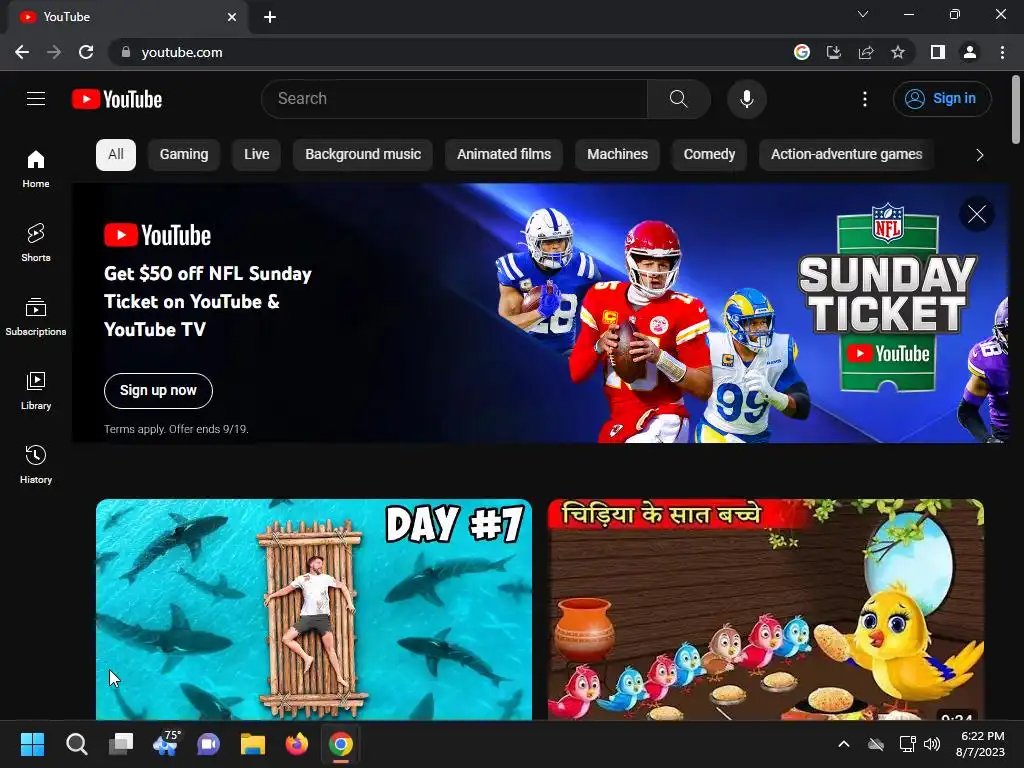
Task: Click the YouTube logo in header
Action: 117,99
